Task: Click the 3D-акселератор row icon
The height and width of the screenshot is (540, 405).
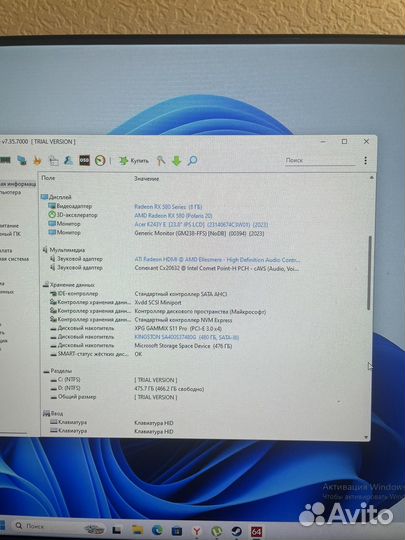Action: pos(52,215)
